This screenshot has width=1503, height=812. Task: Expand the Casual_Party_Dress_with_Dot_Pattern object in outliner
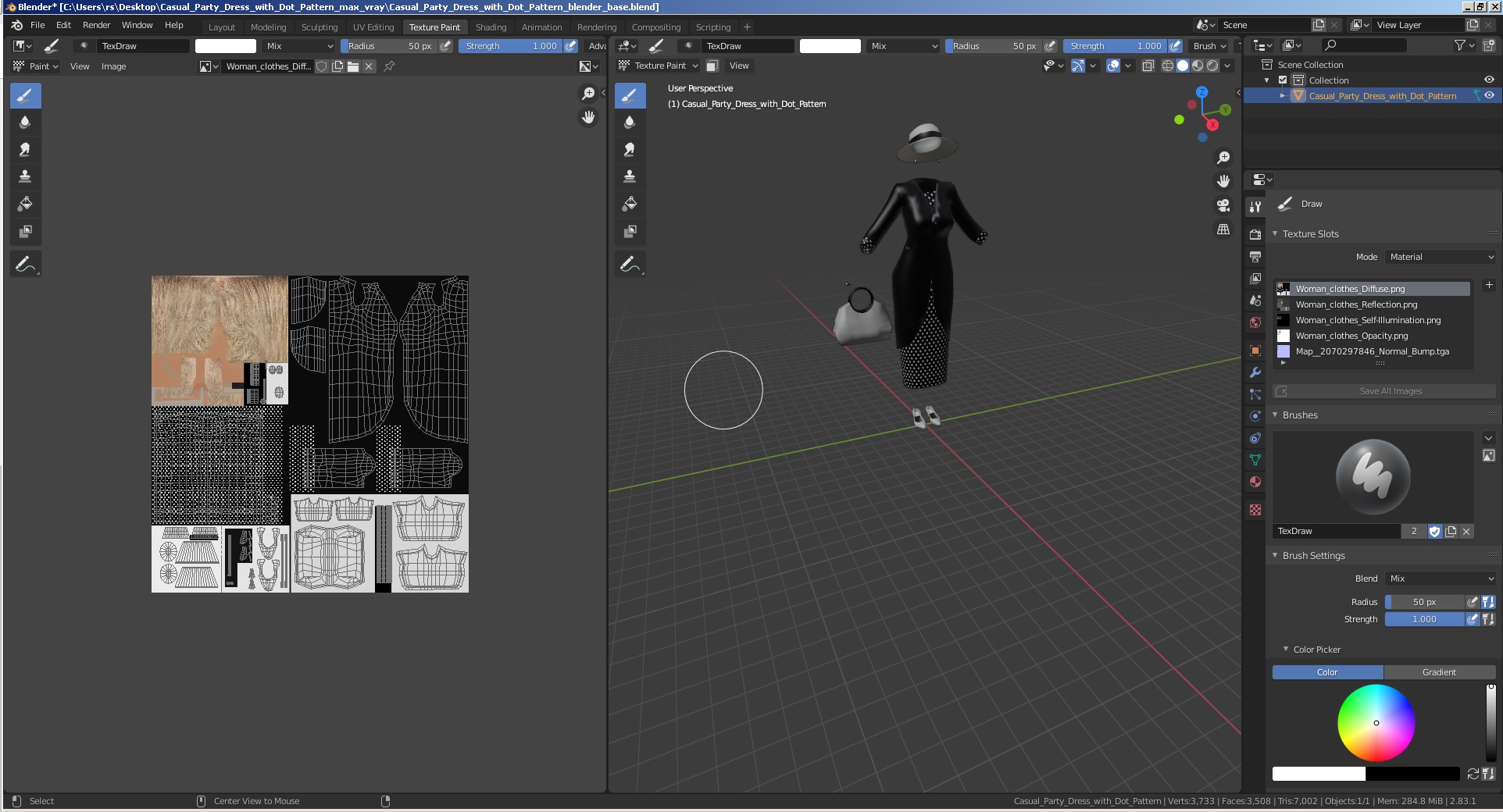click(1282, 96)
